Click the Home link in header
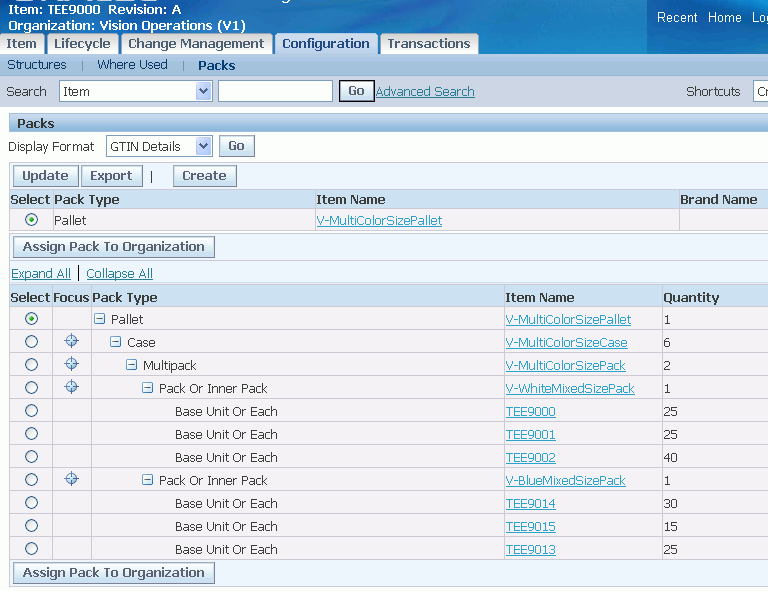The image size is (768, 591). pyautogui.click(x=724, y=18)
